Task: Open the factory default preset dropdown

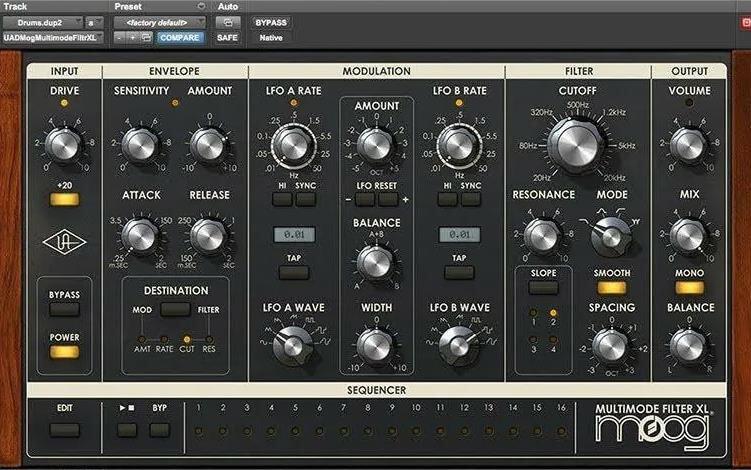Action: tap(160, 23)
